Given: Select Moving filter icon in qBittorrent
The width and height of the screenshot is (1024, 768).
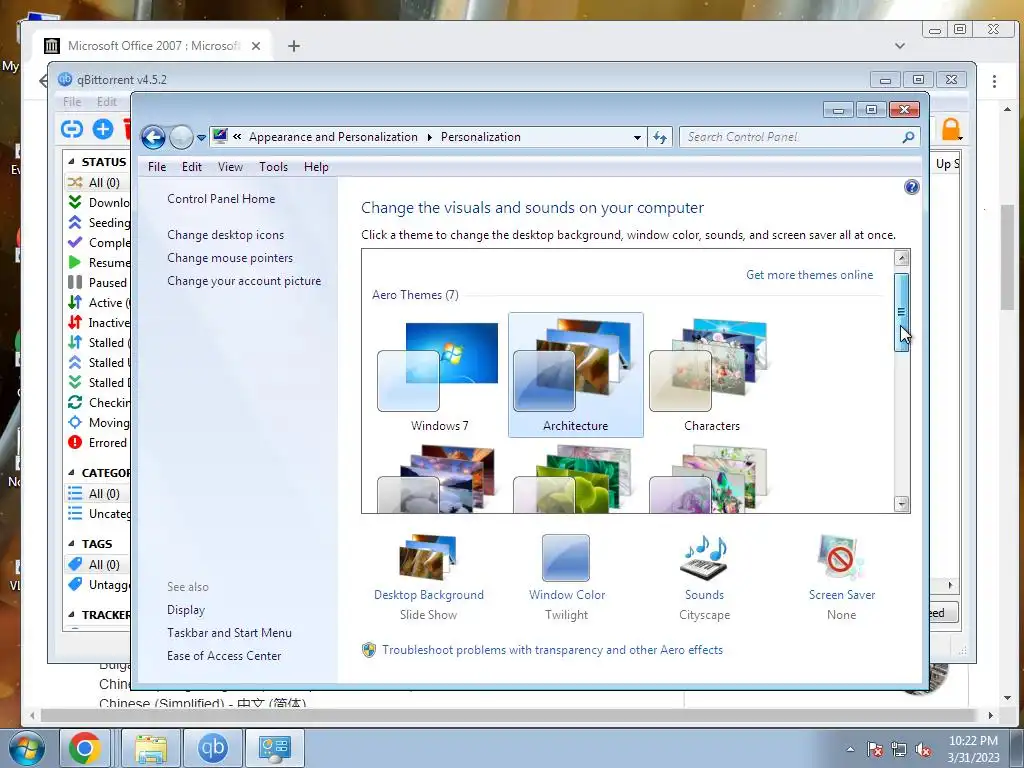Looking at the screenshot, I should (x=75, y=423).
